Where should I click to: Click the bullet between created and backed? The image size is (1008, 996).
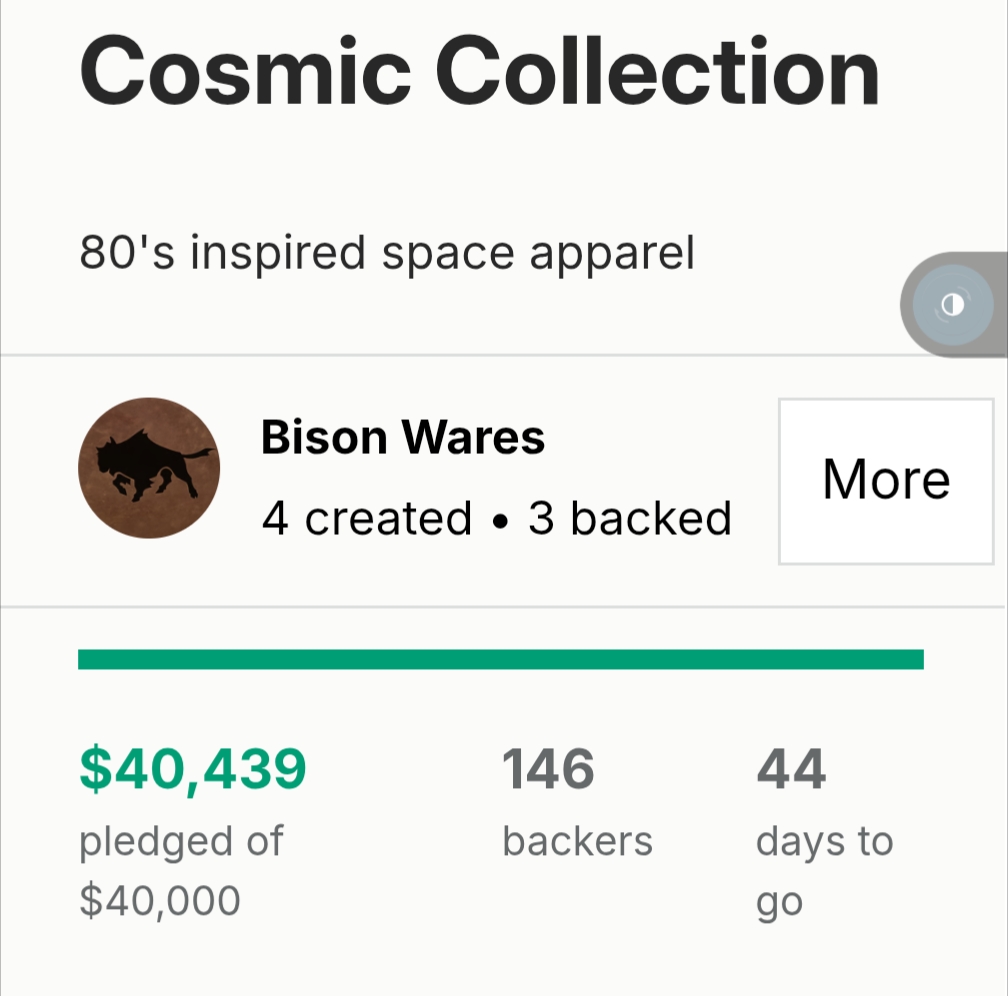(x=500, y=520)
